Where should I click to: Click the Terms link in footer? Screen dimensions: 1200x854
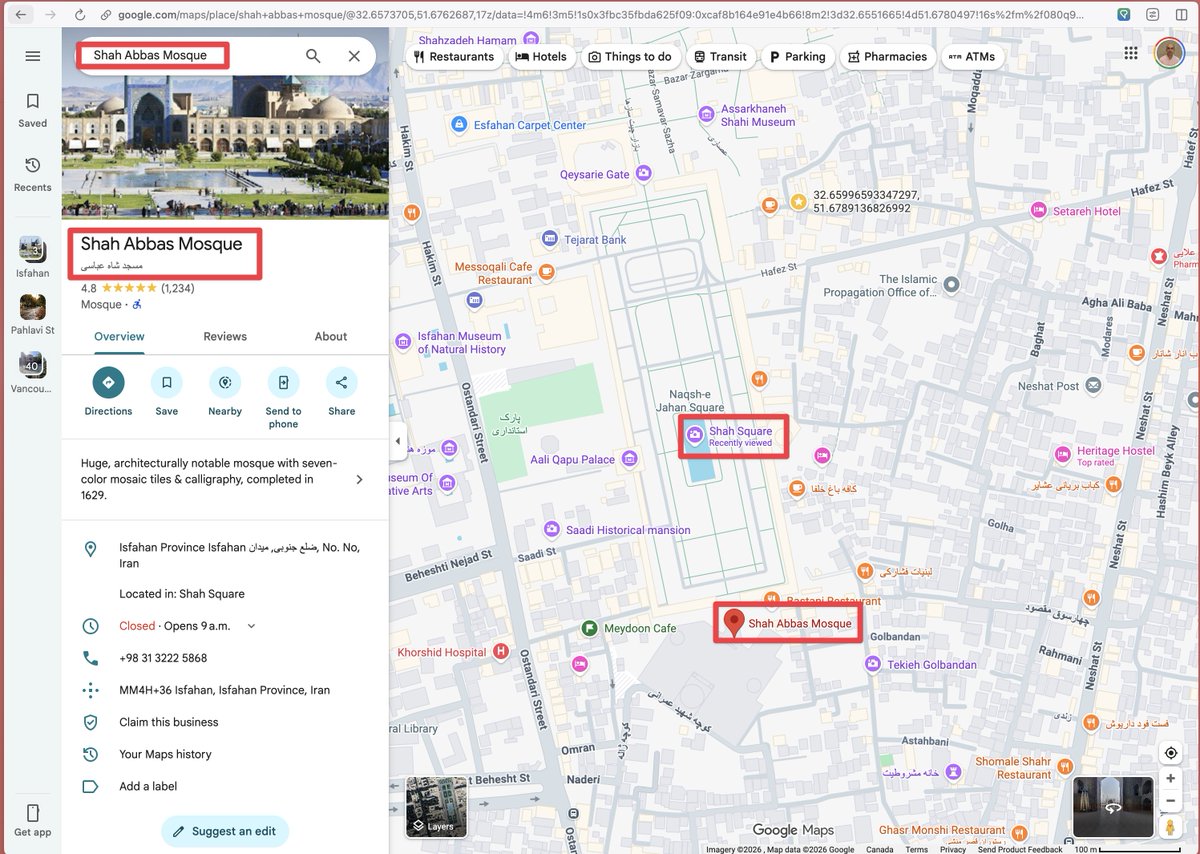point(916,850)
